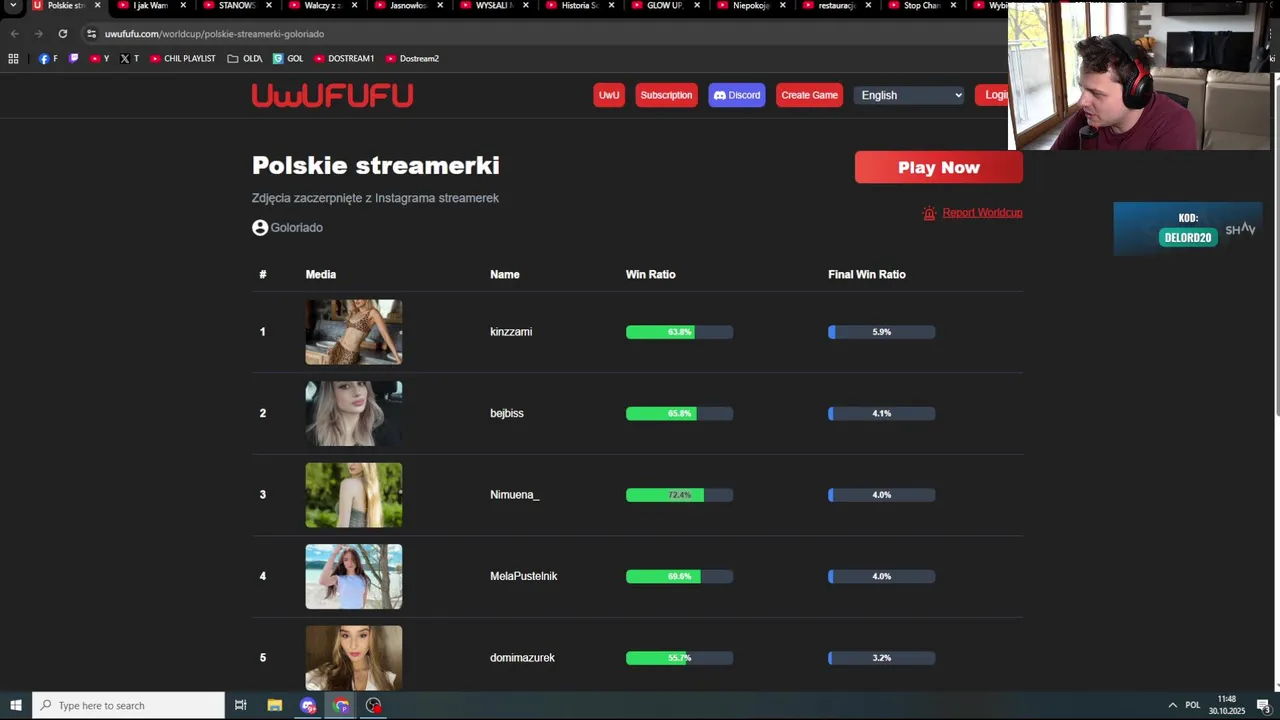The image size is (1280, 720).
Task: Click the 'Final Win Ratio' column header
Action: point(866,275)
